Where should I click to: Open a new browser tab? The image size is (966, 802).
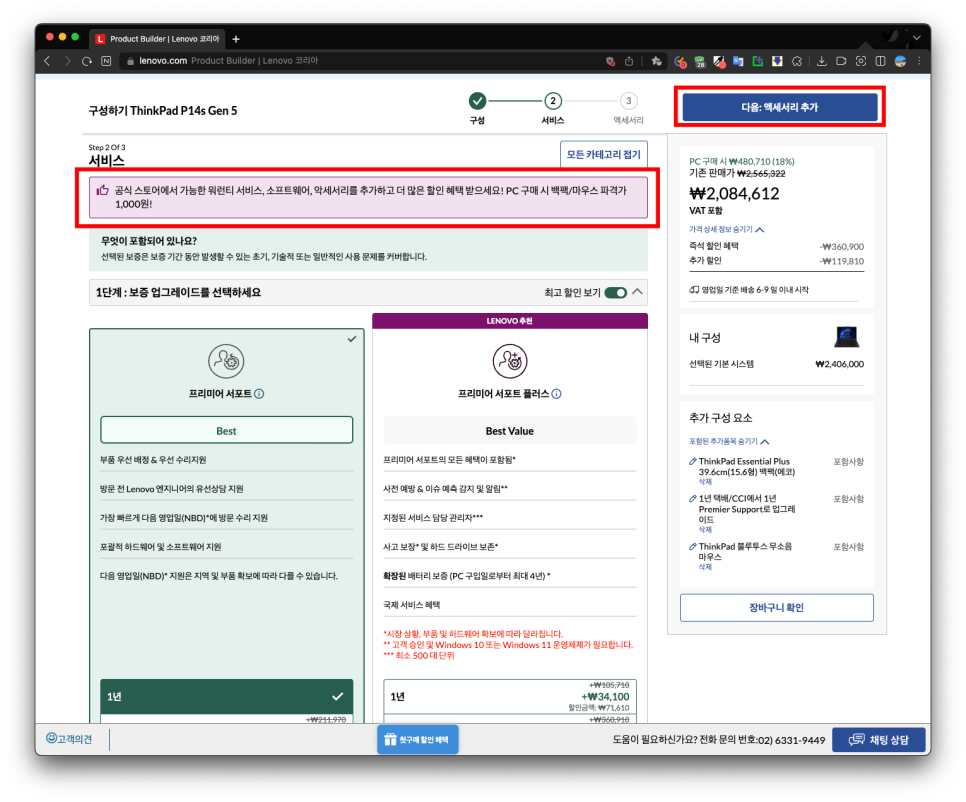click(236, 39)
